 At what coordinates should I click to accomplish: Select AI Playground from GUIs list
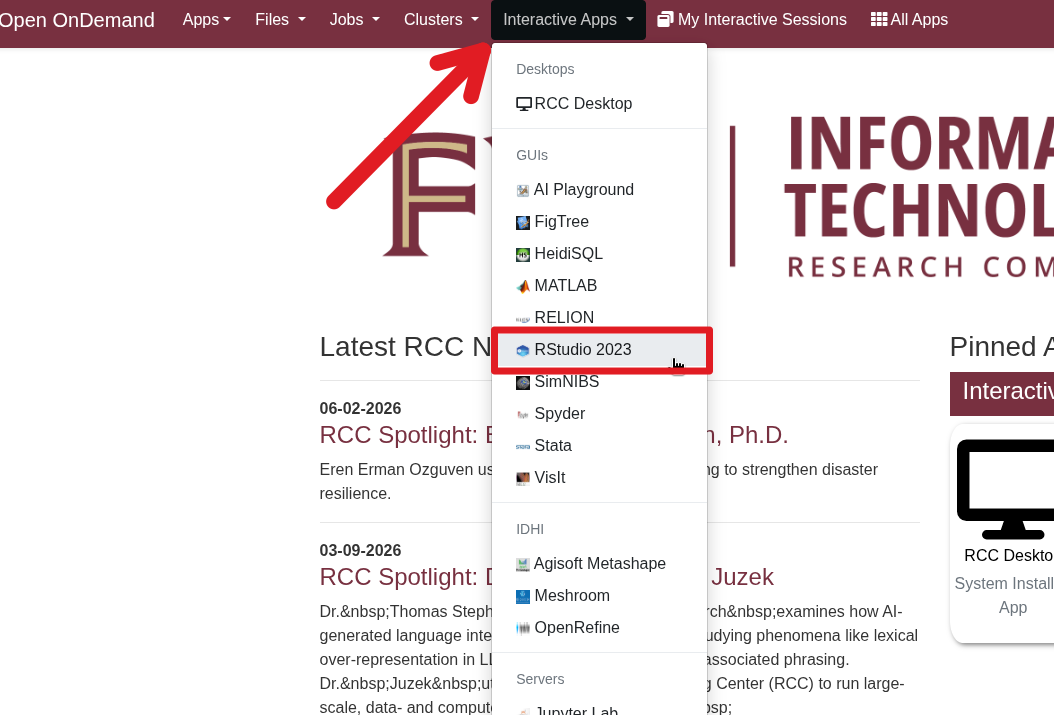599,190
